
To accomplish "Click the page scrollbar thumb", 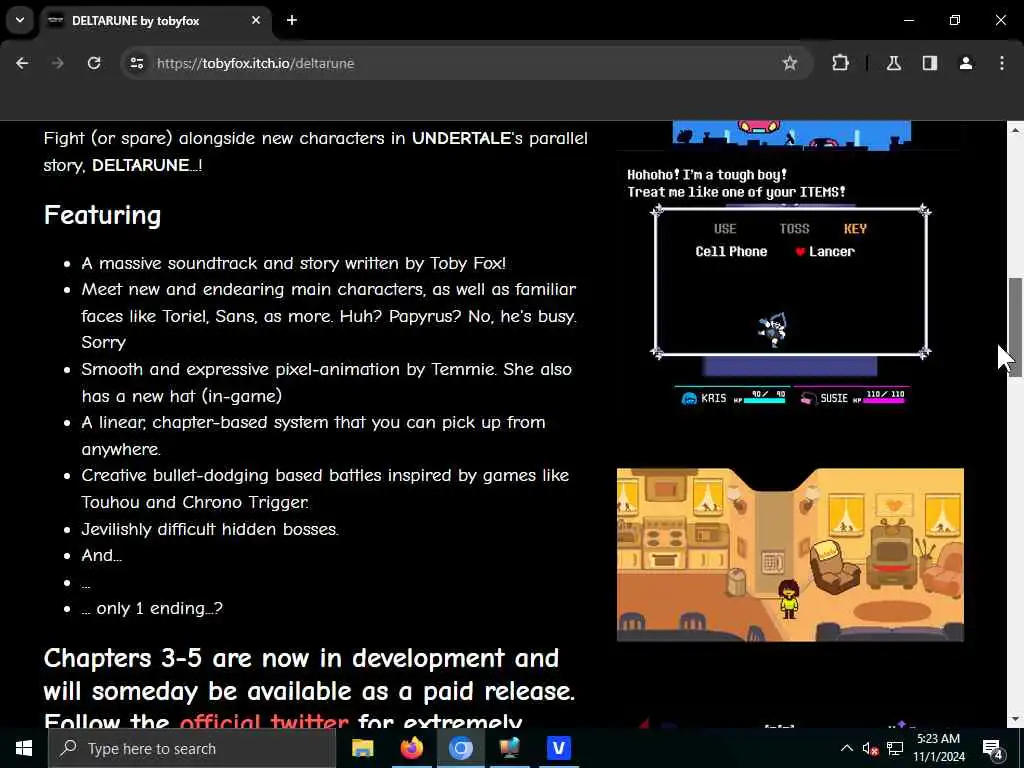I will tap(1015, 327).
